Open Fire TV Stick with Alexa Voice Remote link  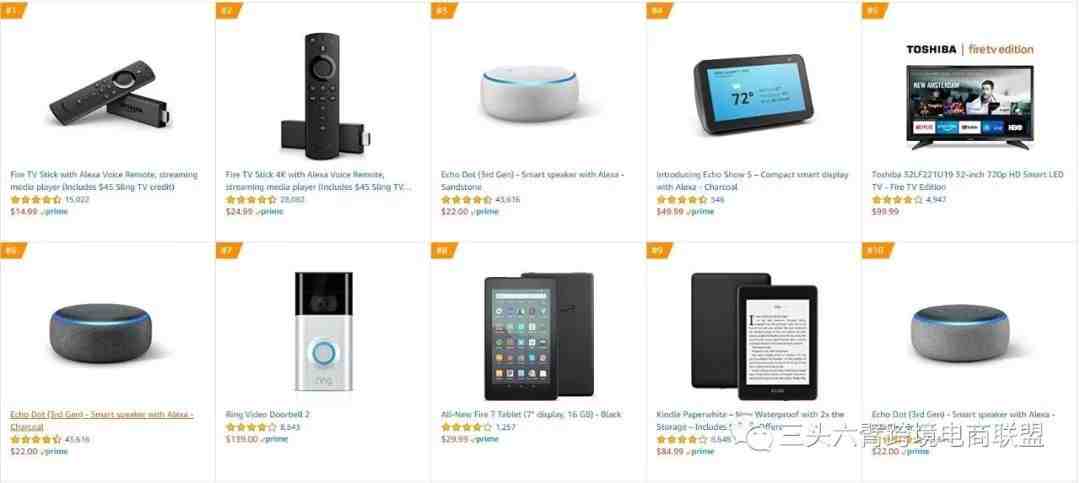pyautogui.click(x=104, y=181)
